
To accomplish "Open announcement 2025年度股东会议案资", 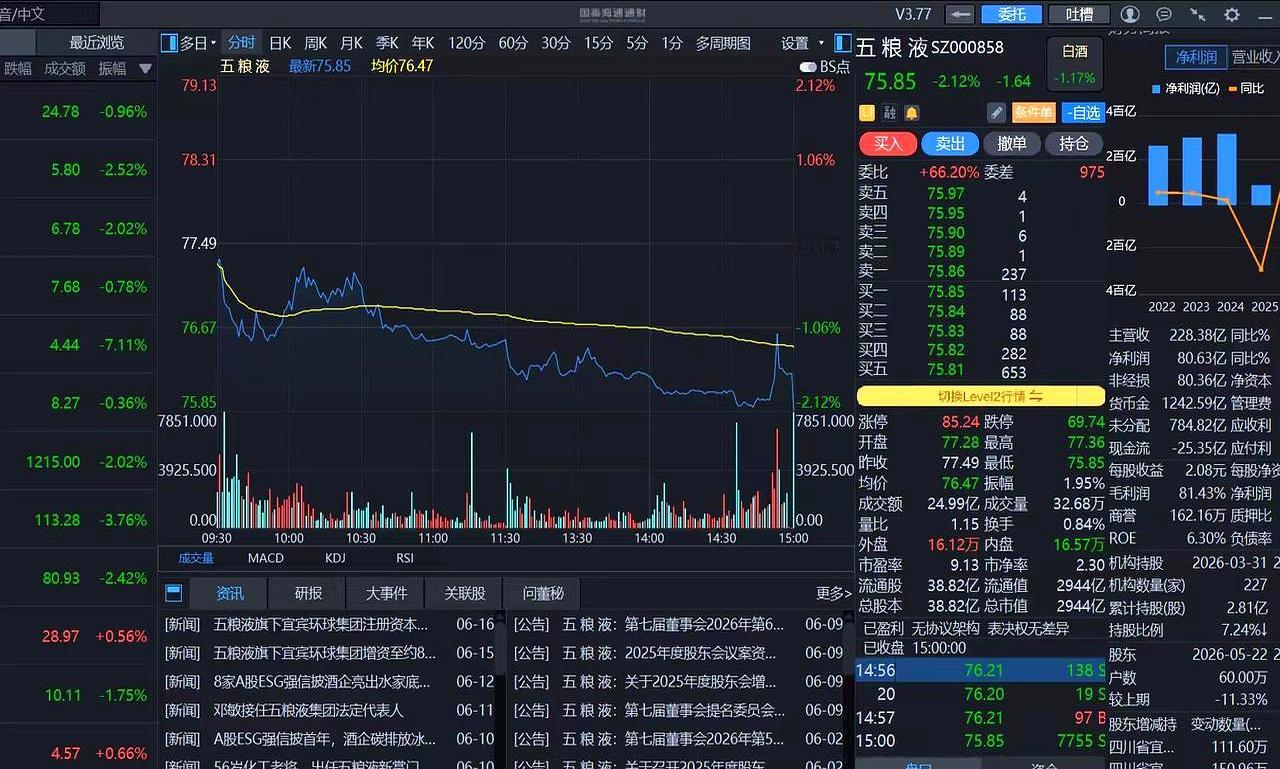I will (700, 653).
